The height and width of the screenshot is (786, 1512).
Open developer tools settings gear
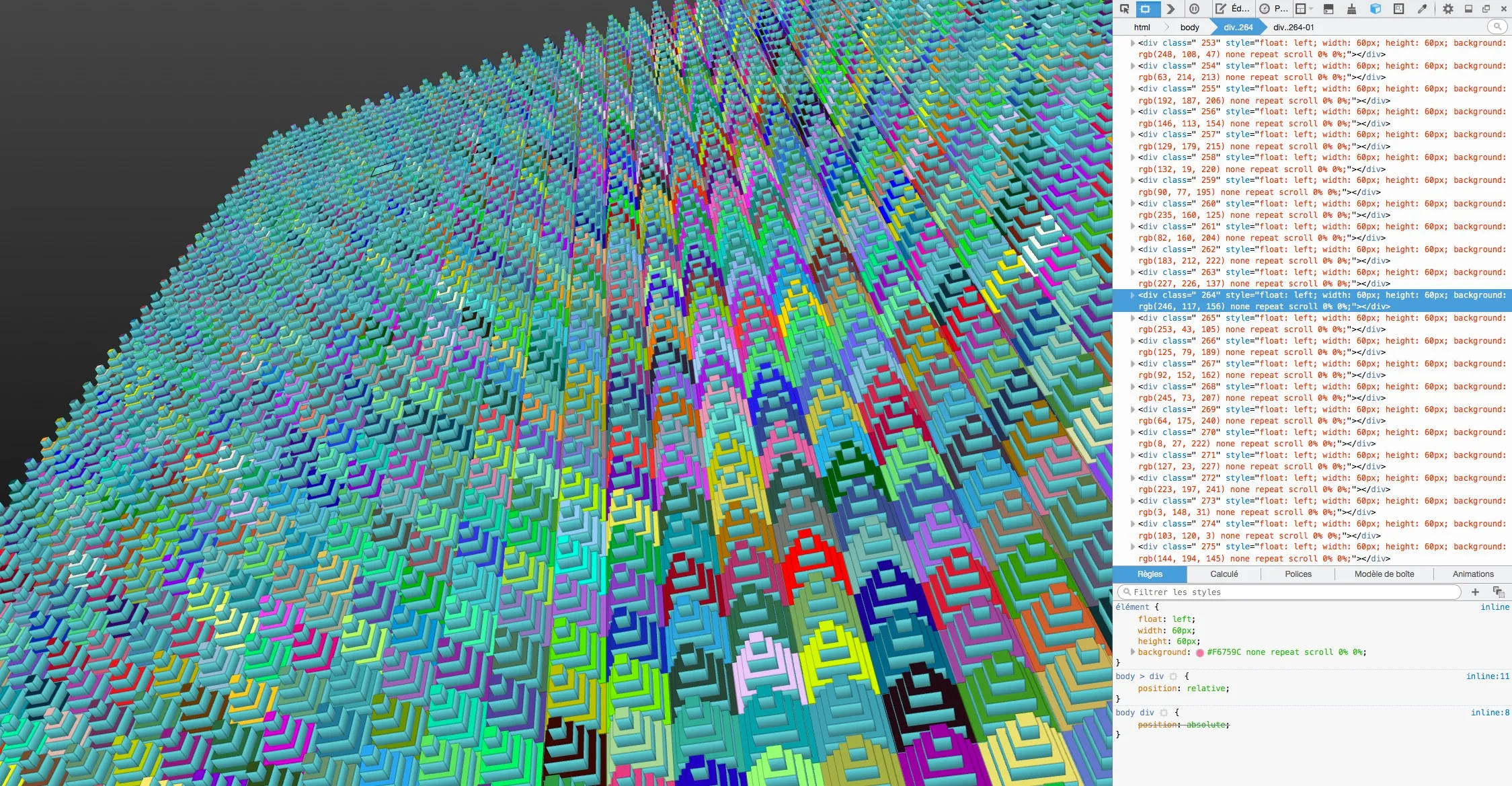point(1447,9)
